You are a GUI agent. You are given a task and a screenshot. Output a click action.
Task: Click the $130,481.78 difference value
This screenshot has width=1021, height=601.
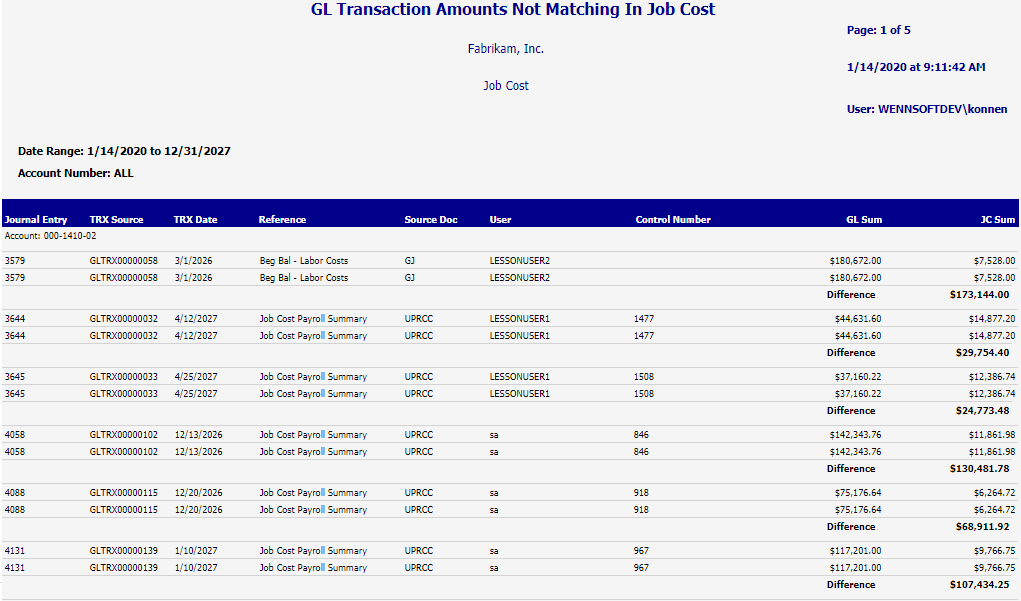[979, 469]
